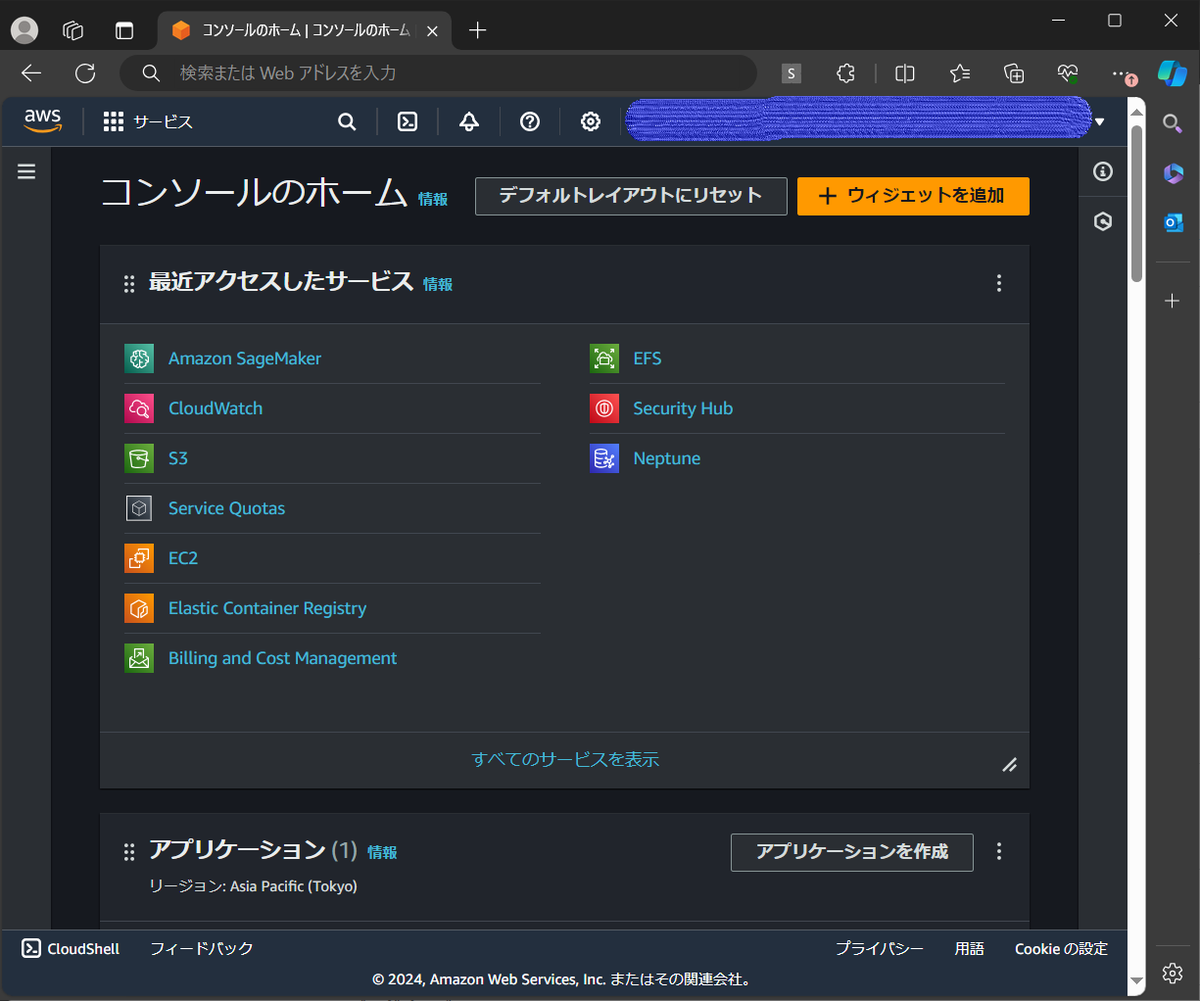
Task: Open recently visited widget three-dot menu
Action: (998, 284)
